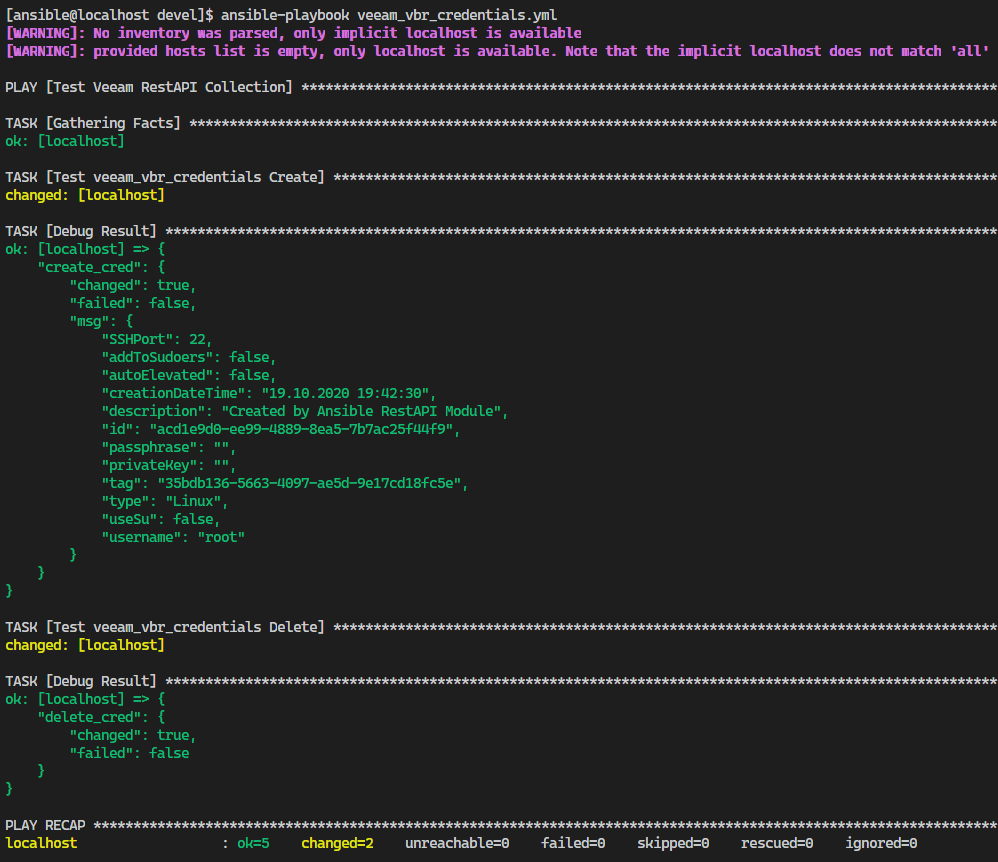Click the '"autoElevated": false' line
Screen dimensions: 998x862
pos(188,375)
